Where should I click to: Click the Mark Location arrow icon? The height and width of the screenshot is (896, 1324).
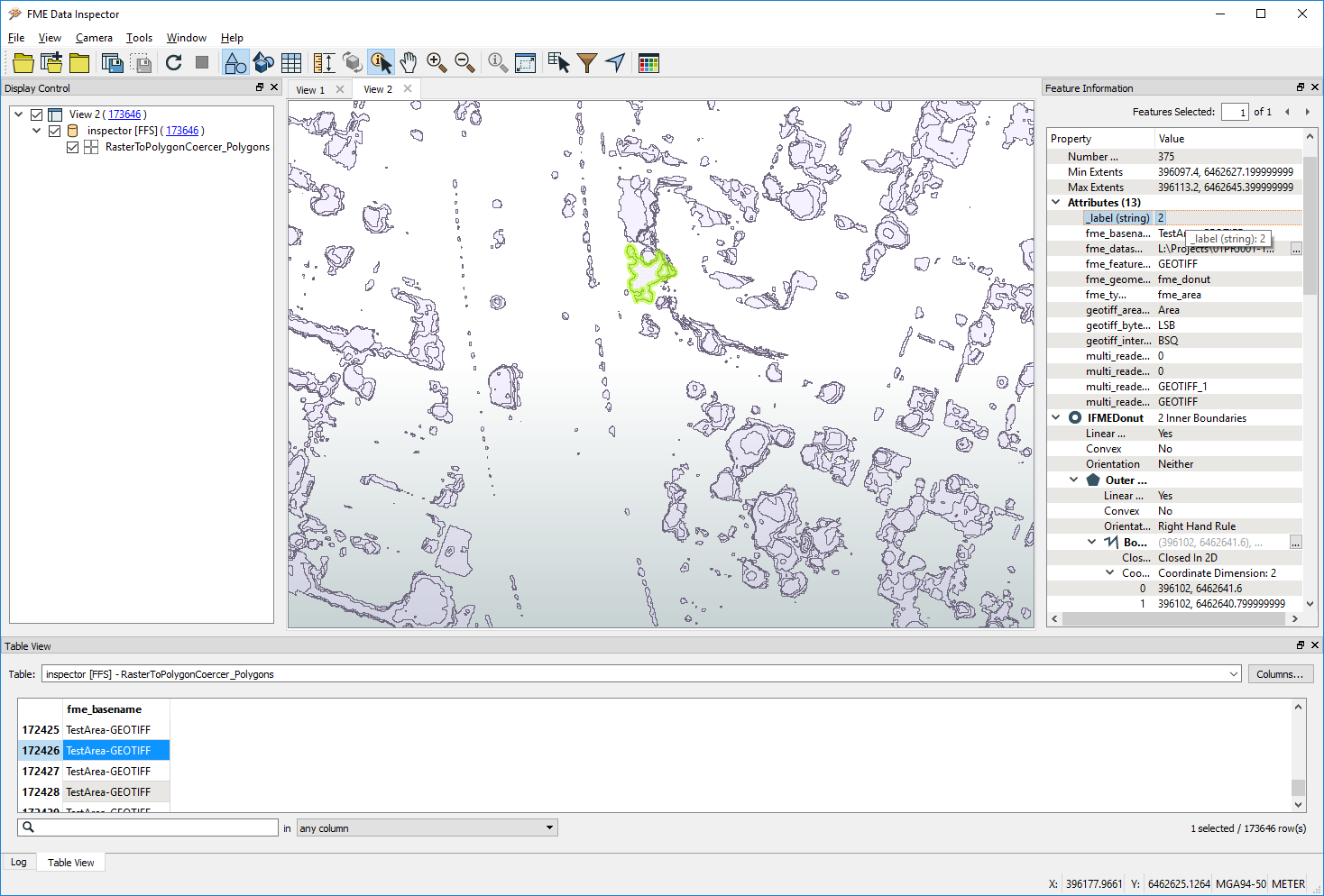tap(615, 62)
